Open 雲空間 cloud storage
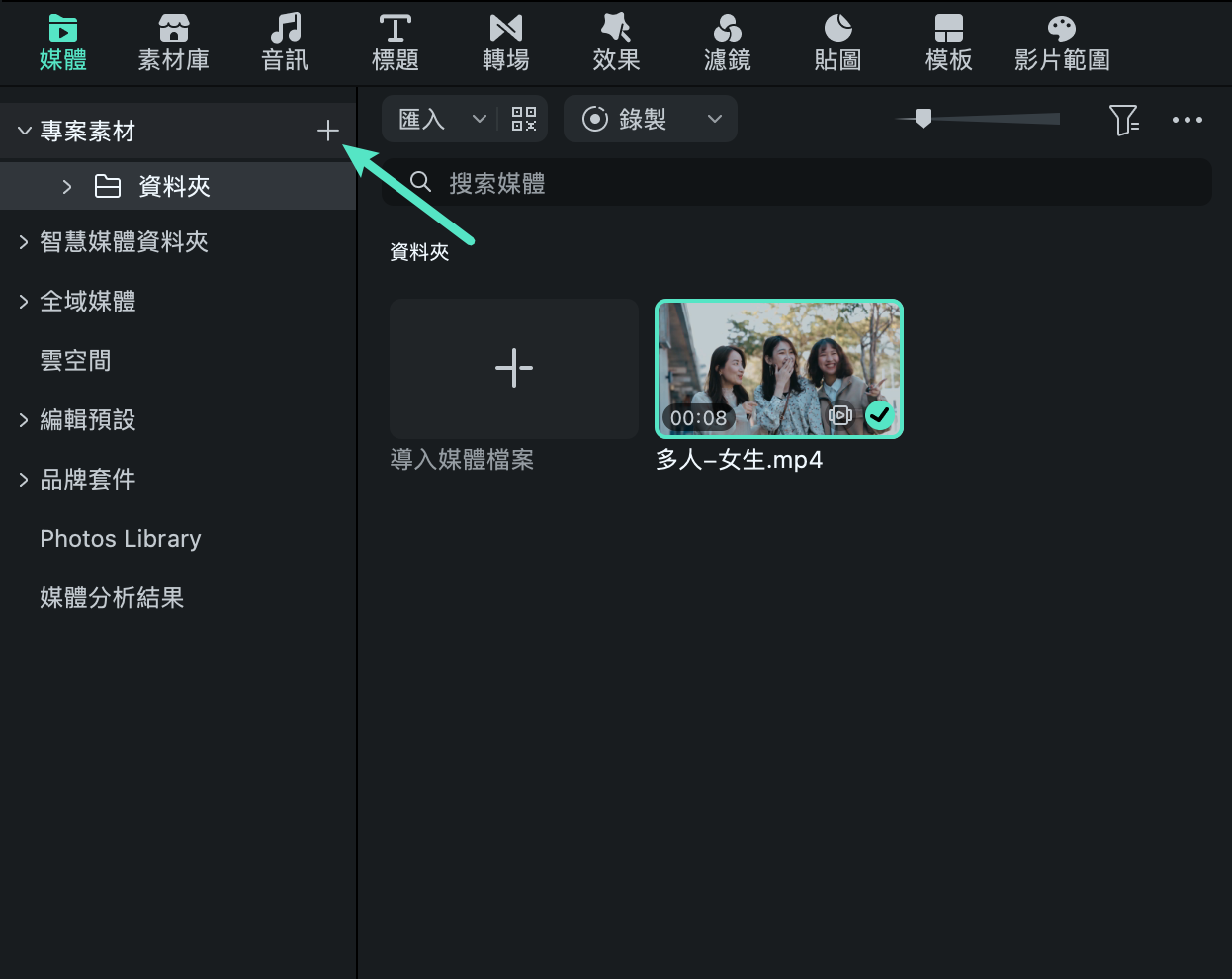The image size is (1232, 979). [75, 361]
